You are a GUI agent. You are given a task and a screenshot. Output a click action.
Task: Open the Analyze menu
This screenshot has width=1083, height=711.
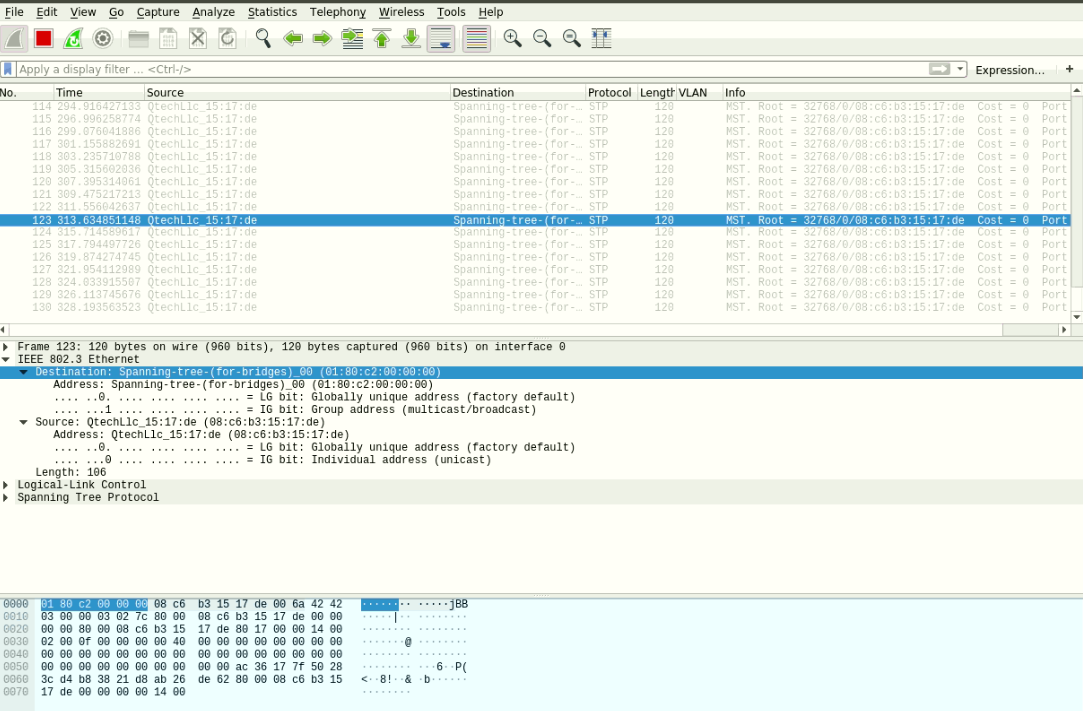pos(213,12)
